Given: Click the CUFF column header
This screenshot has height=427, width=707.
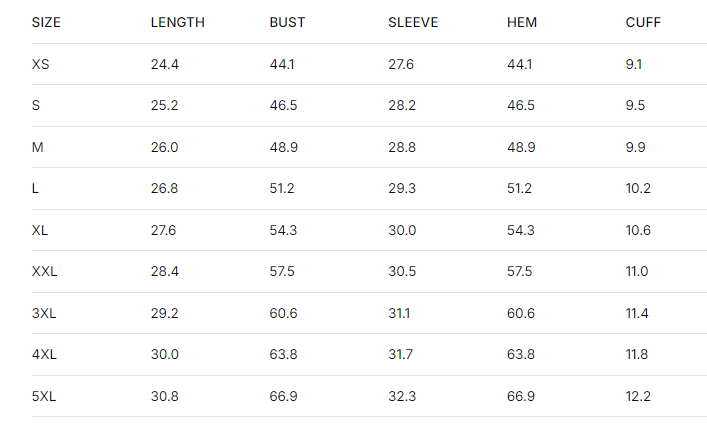Looking at the screenshot, I should 643,22.
